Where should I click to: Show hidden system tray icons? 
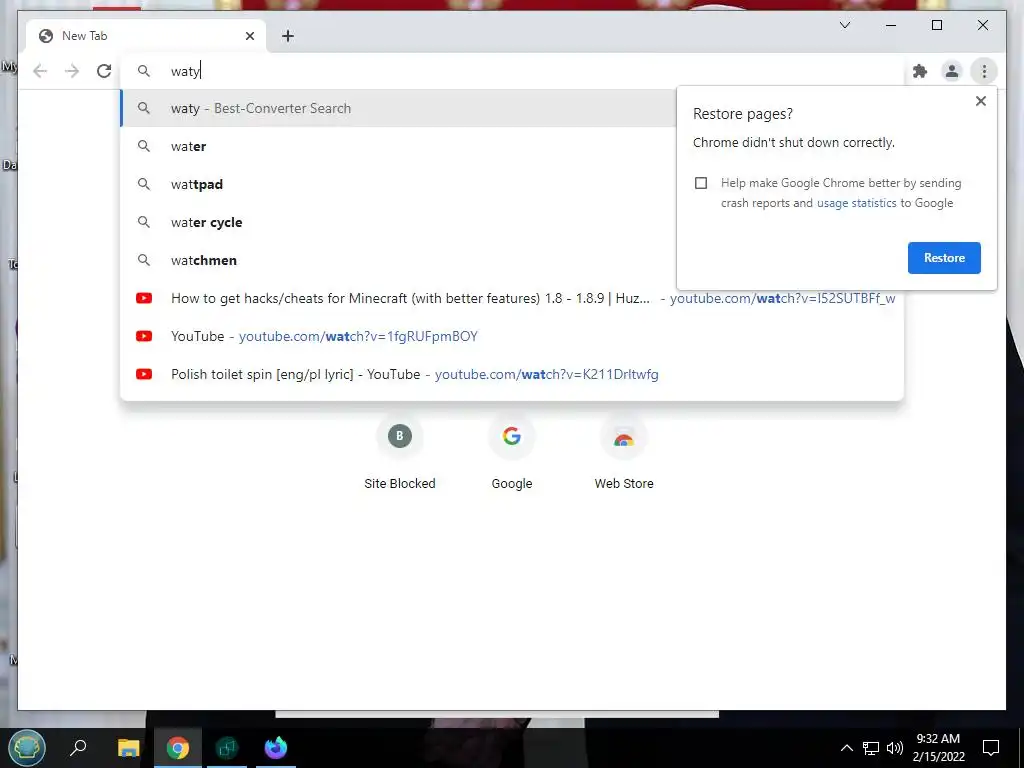coord(846,748)
